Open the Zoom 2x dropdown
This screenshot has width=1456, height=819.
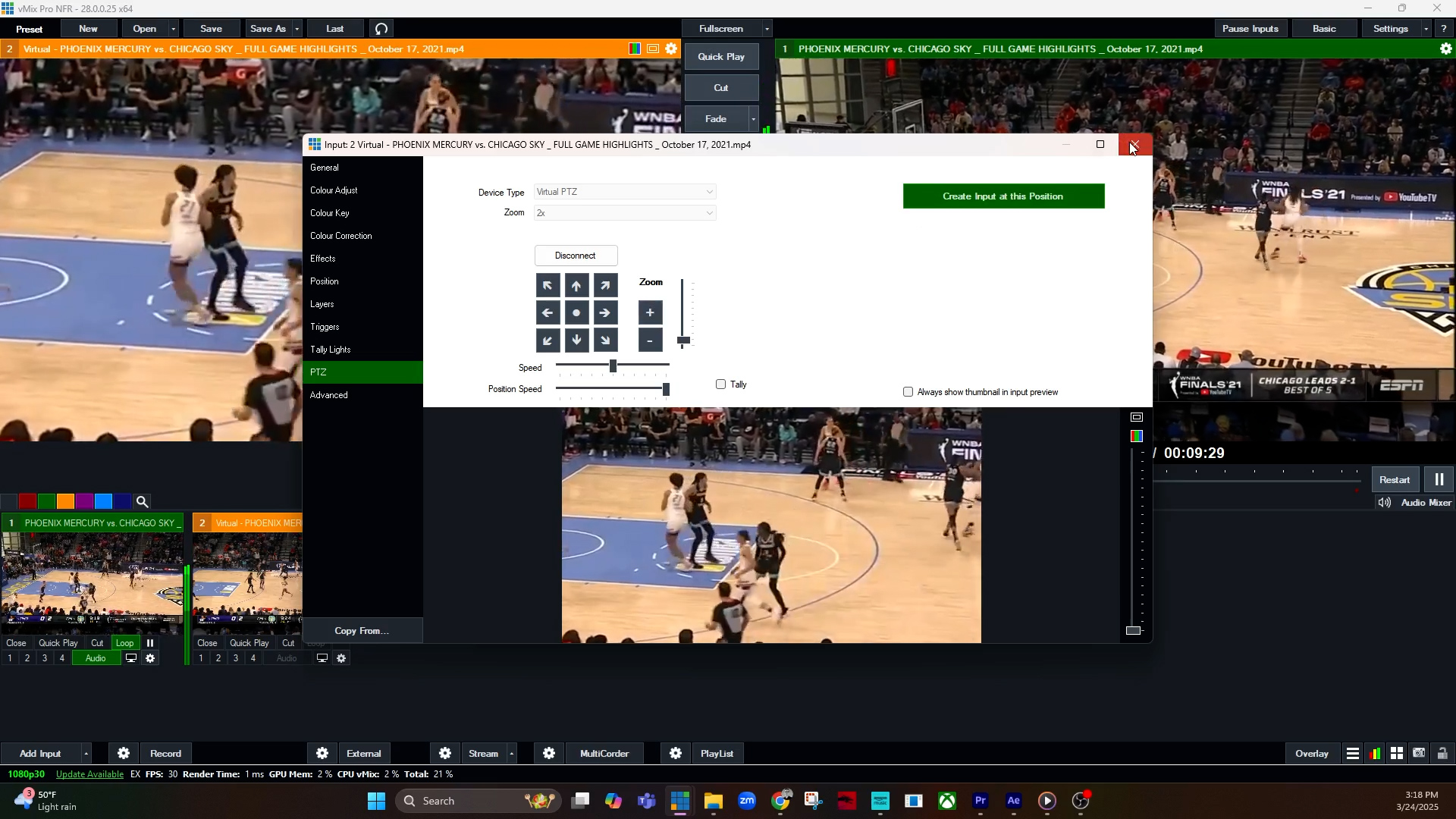tap(625, 213)
